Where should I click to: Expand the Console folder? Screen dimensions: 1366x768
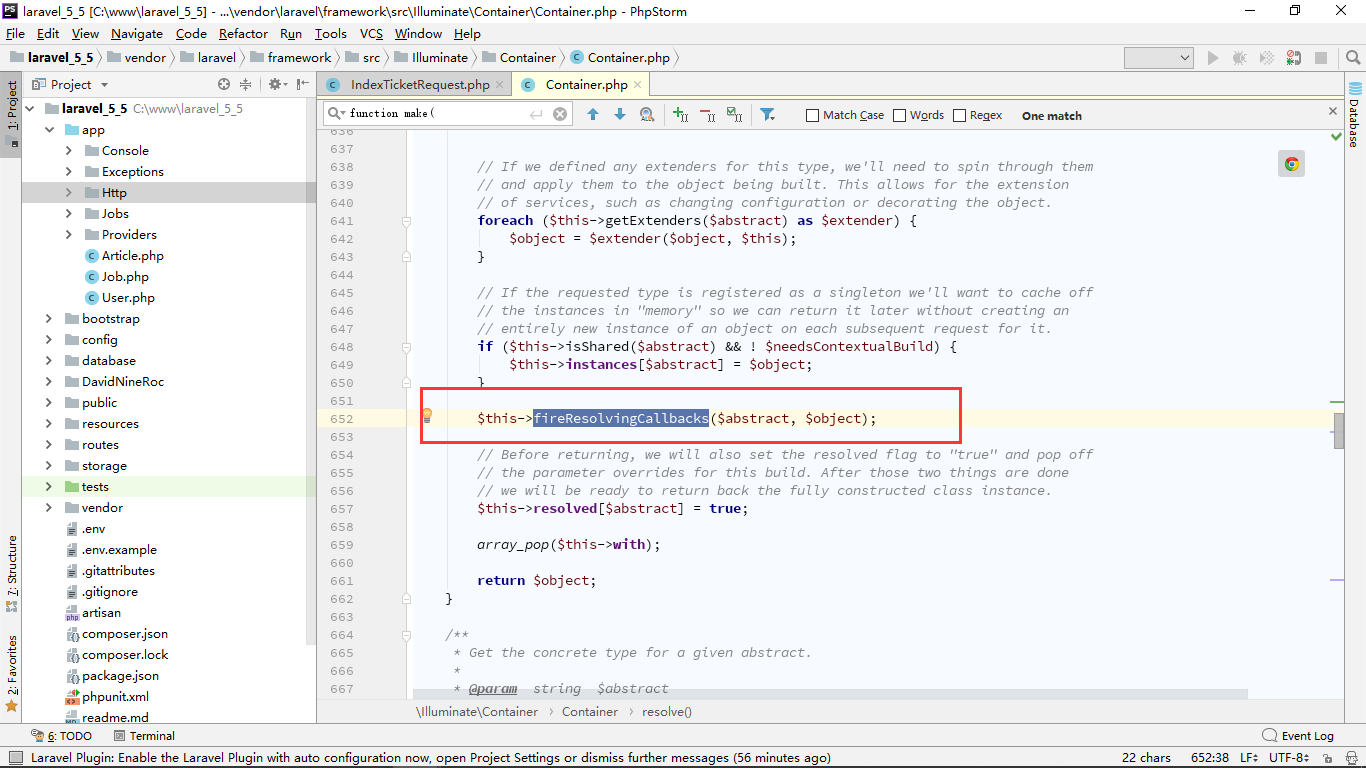point(68,151)
